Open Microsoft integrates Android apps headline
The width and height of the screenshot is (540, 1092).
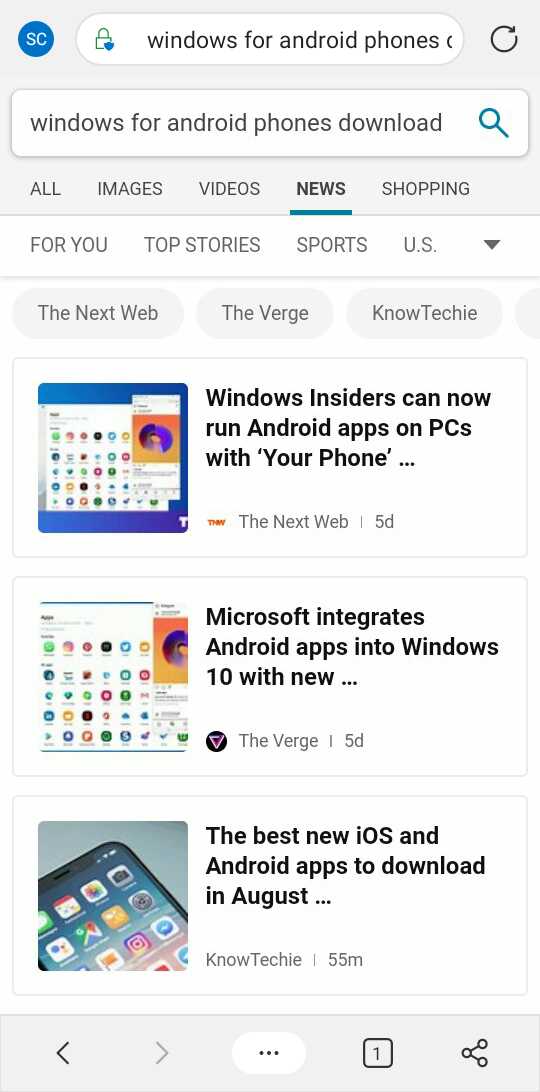352,646
